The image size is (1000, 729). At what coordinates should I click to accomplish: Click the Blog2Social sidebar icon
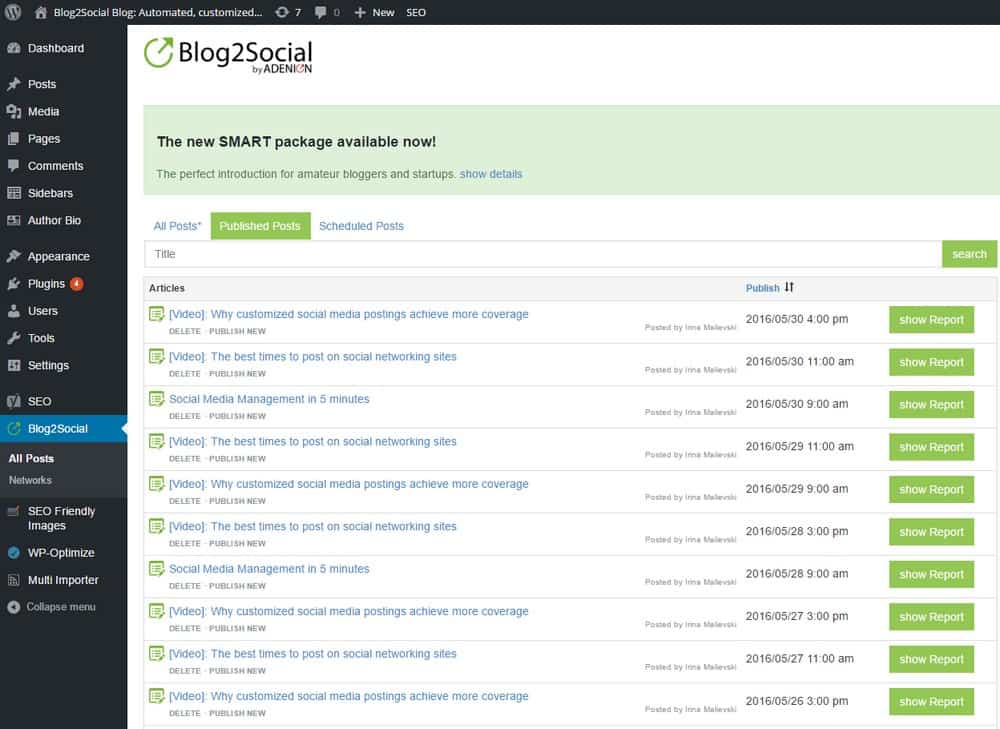tap(13, 429)
